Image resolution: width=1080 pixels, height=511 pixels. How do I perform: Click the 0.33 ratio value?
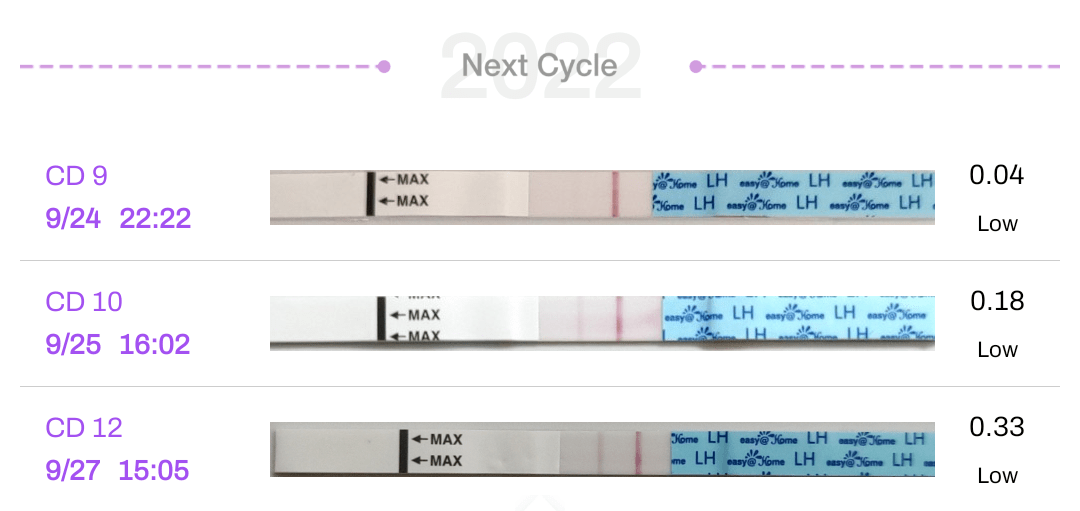click(x=996, y=428)
